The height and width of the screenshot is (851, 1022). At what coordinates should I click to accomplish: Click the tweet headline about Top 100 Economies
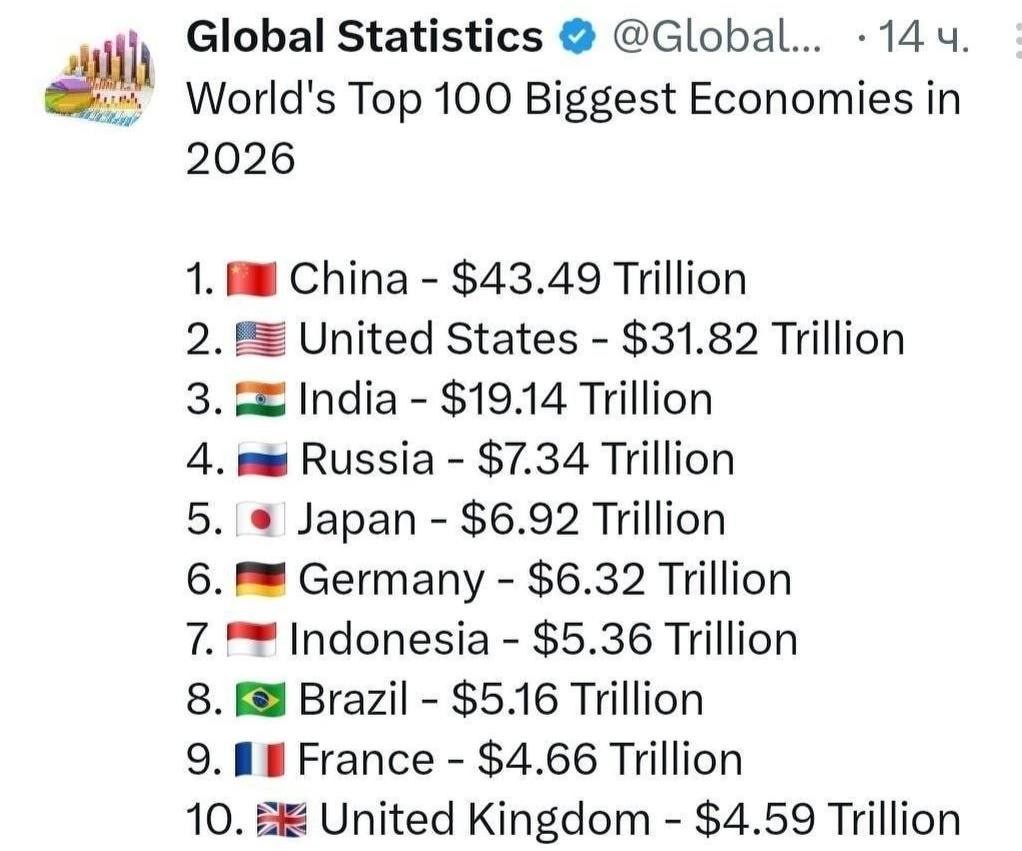click(x=574, y=128)
